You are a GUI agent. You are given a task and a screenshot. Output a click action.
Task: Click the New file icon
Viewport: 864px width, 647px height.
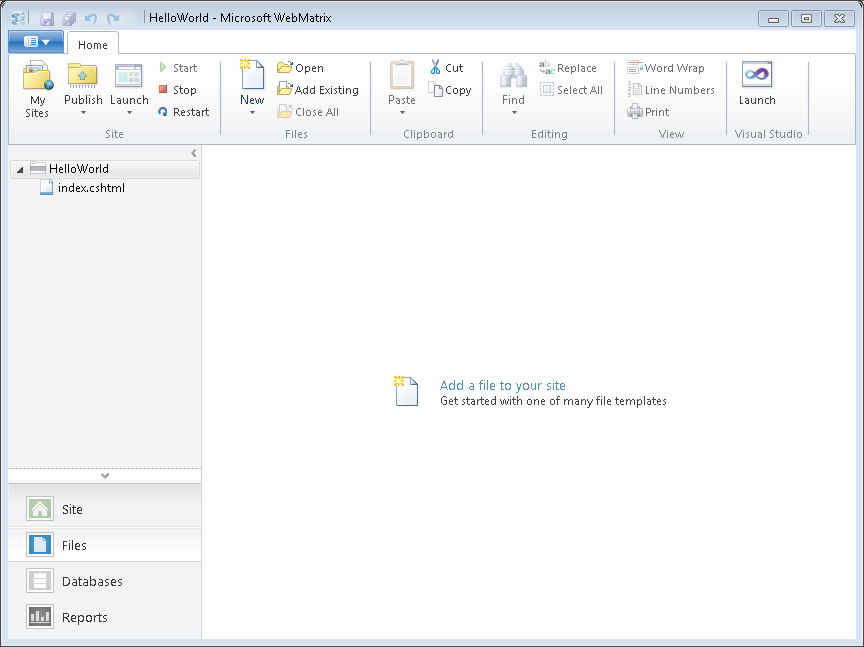252,74
